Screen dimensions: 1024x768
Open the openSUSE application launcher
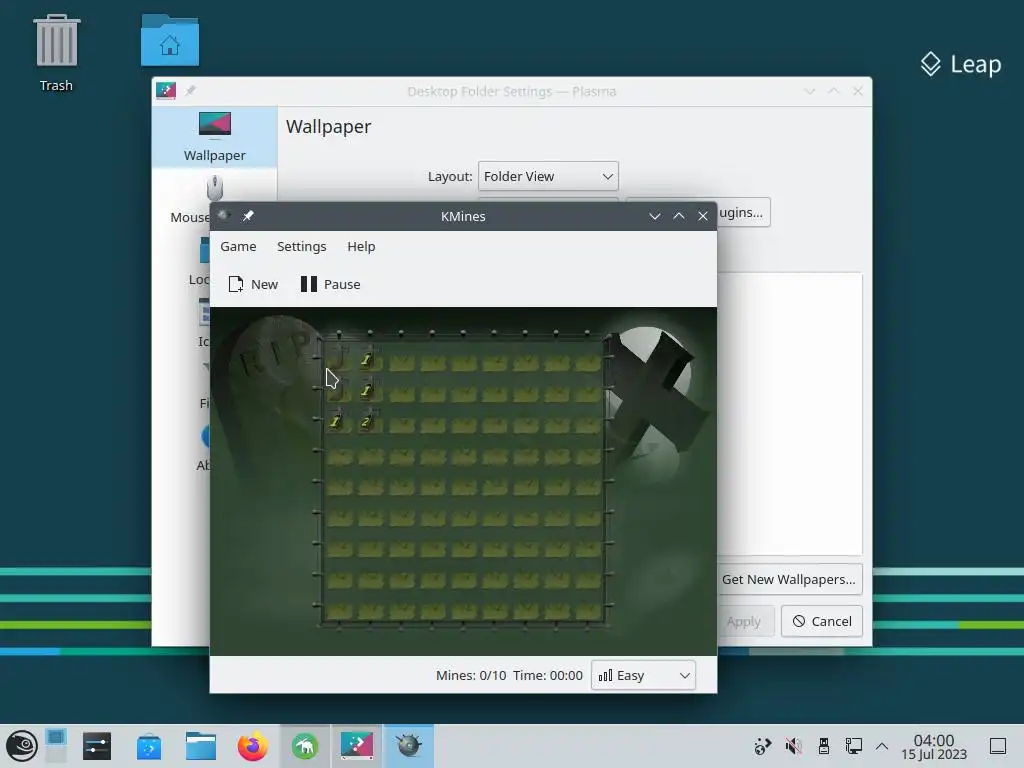click(x=22, y=746)
